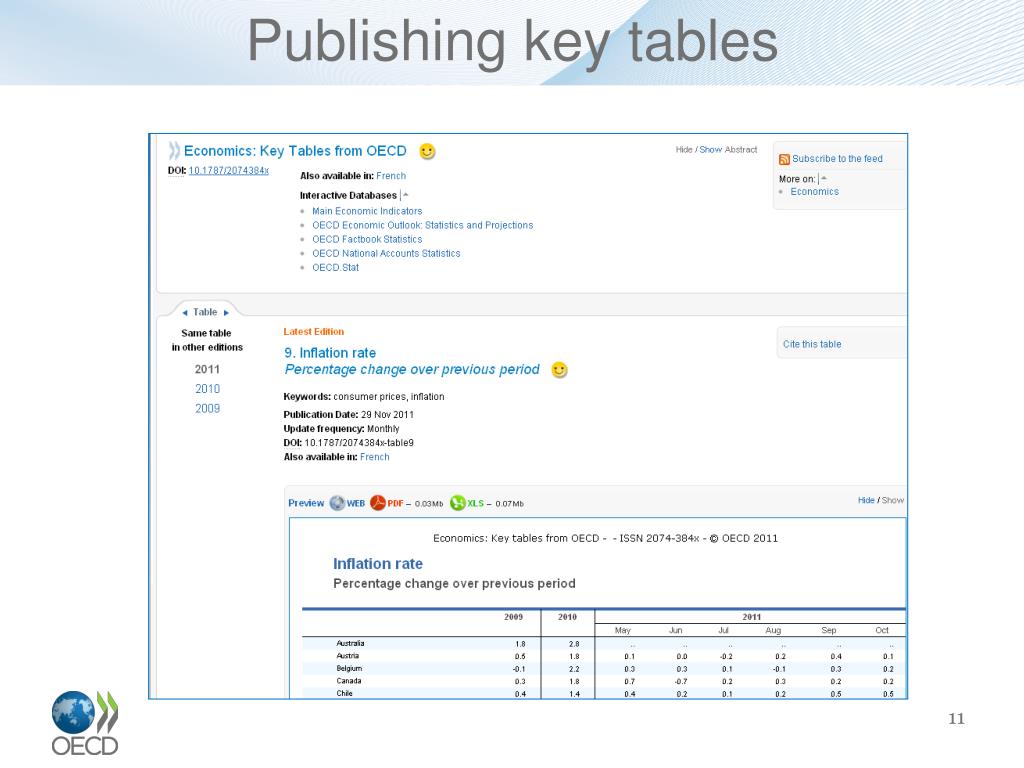
Task: Hide the abstract
Action: click(x=684, y=150)
